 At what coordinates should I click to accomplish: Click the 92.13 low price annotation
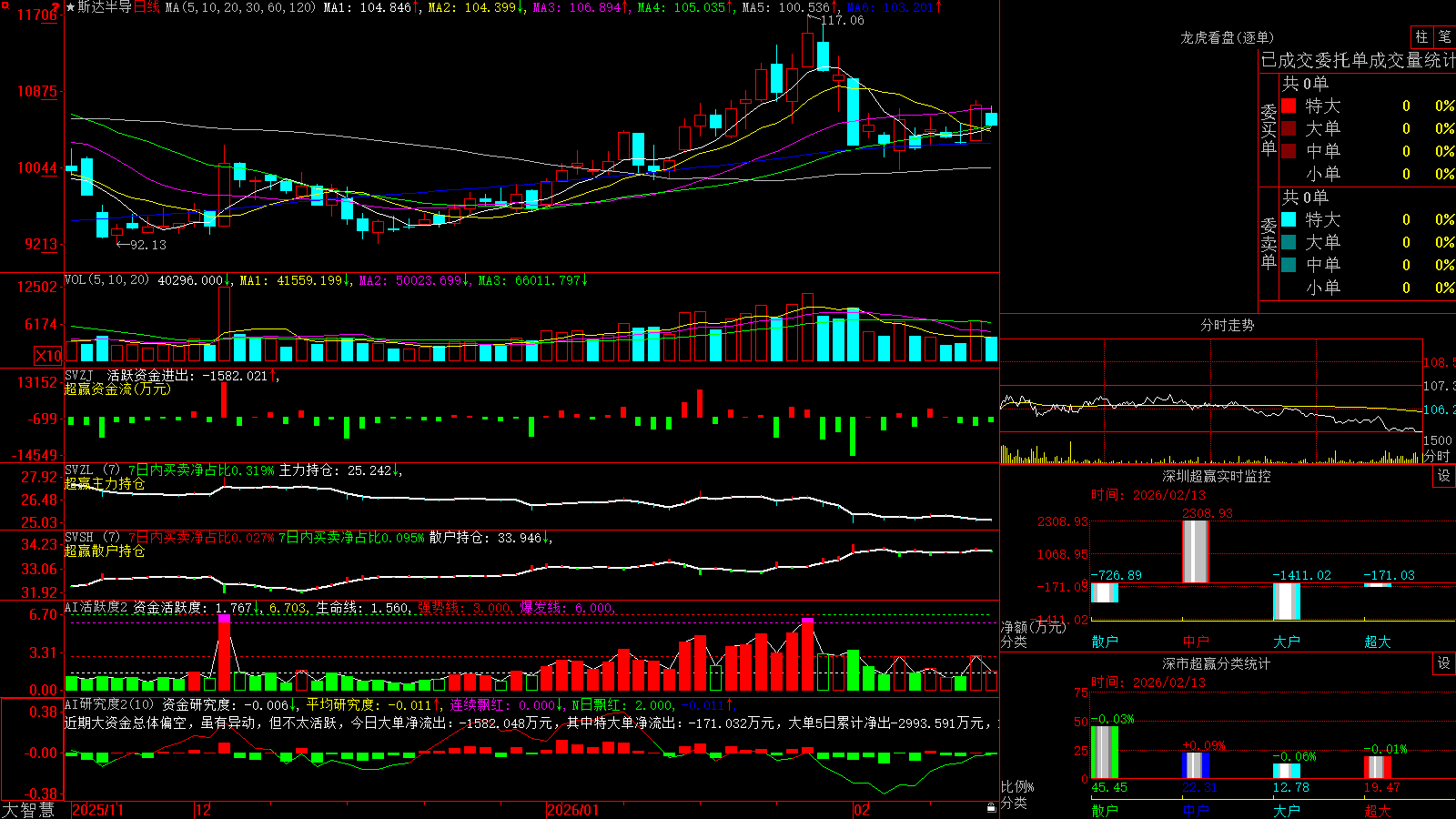pyautogui.click(x=148, y=245)
